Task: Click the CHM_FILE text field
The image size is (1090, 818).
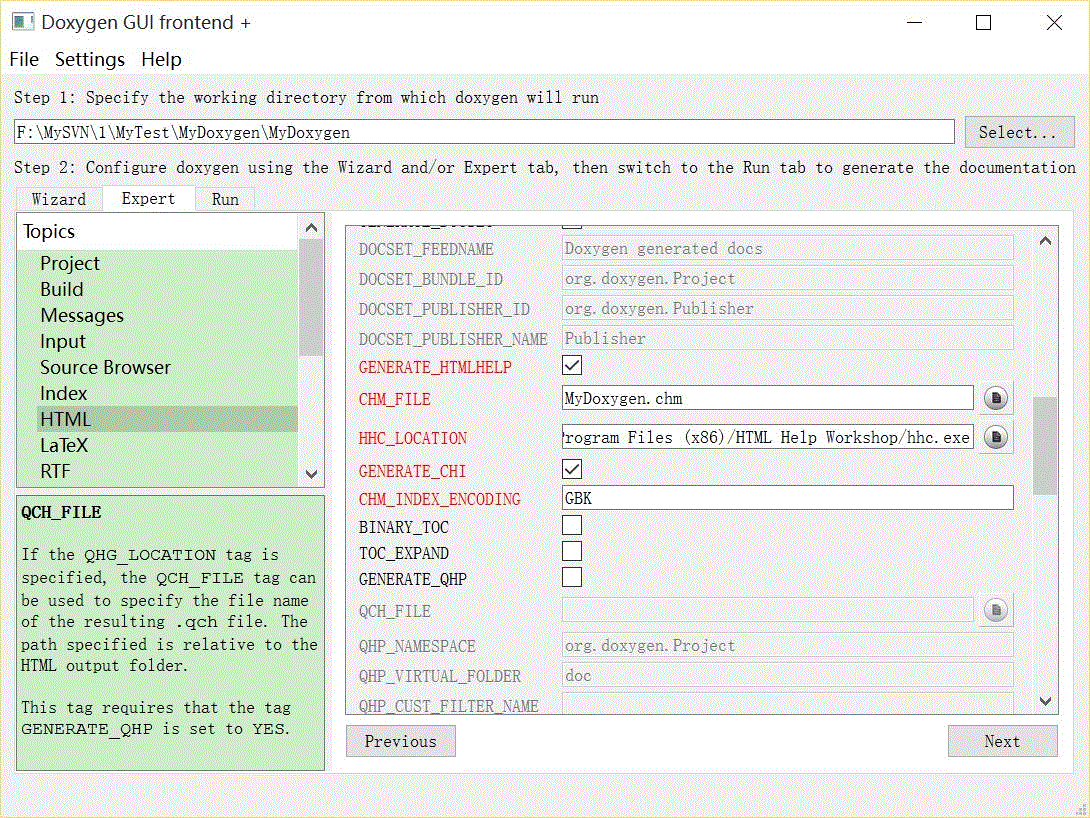Action: 767,398
